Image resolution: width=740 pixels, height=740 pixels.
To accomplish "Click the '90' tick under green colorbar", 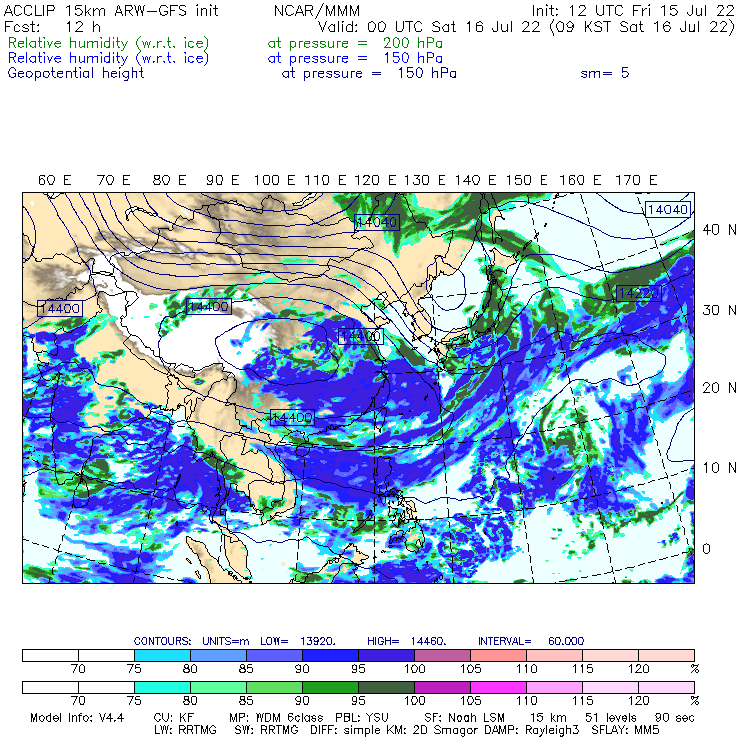I will pyautogui.click(x=302, y=701).
